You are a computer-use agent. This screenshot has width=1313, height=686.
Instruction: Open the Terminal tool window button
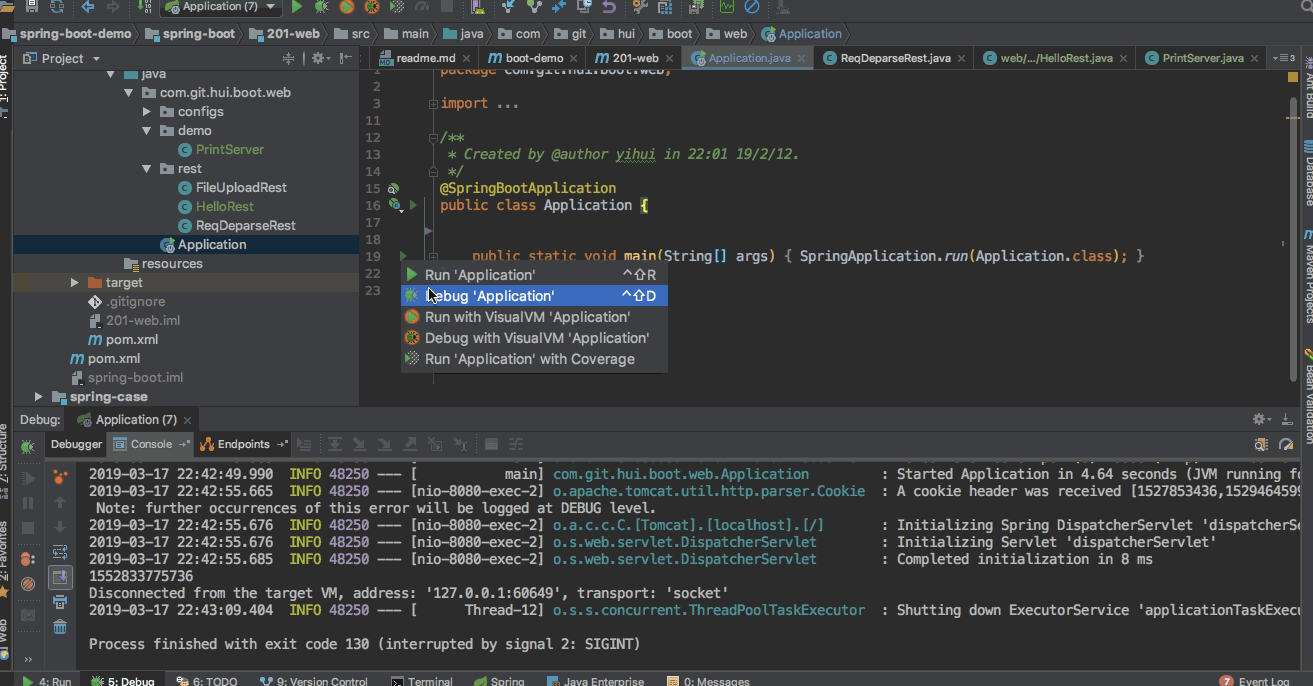click(x=422, y=681)
